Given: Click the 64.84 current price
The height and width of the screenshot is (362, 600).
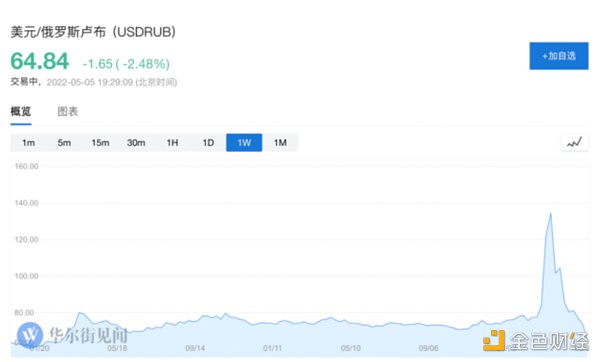Looking at the screenshot, I should [x=40, y=61].
